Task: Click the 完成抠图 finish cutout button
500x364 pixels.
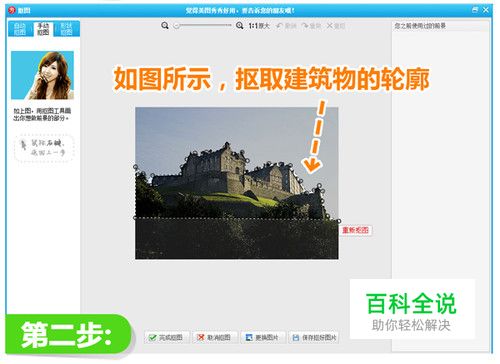Action: tap(167, 337)
